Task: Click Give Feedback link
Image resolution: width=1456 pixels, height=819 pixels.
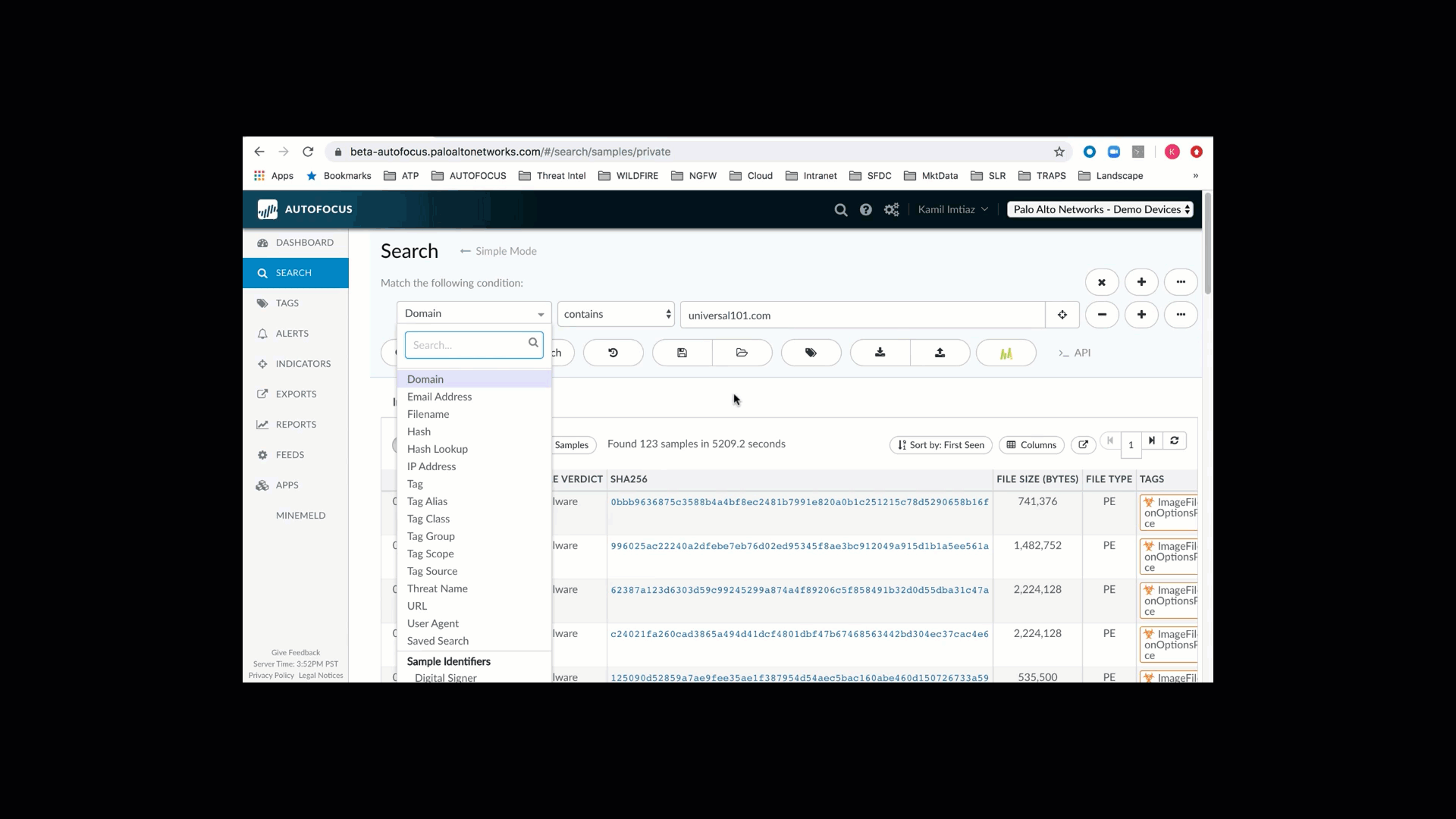Action: 296,652
